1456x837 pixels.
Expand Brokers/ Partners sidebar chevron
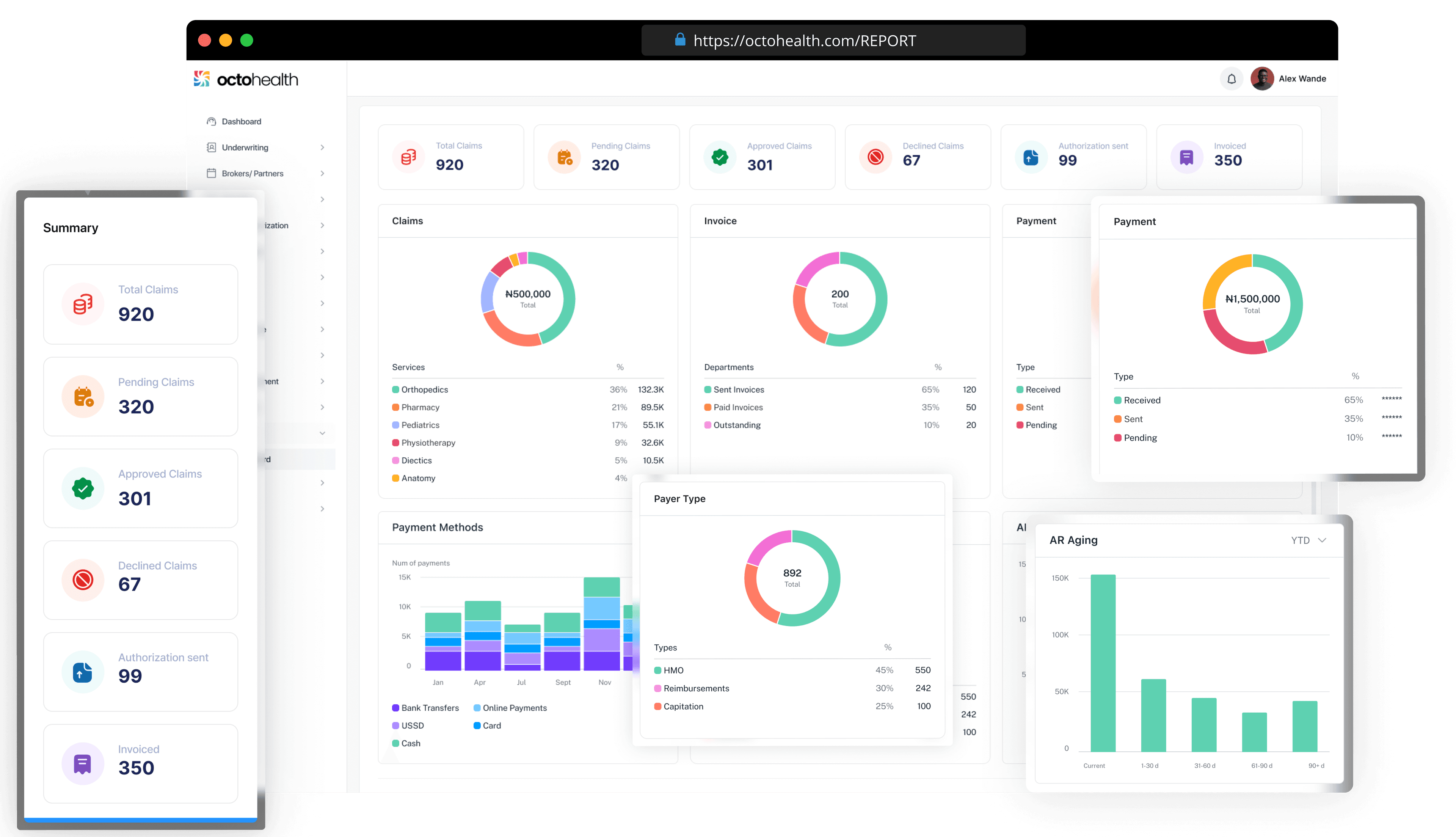322,174
